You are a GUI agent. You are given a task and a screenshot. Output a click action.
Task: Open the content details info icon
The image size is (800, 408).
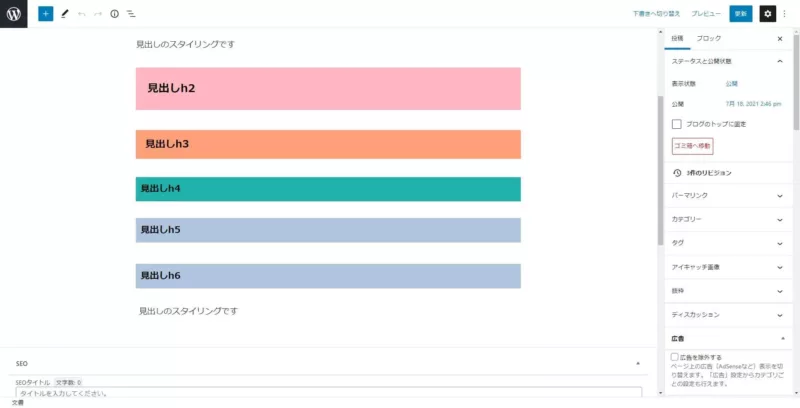click(x=114, y=14)
